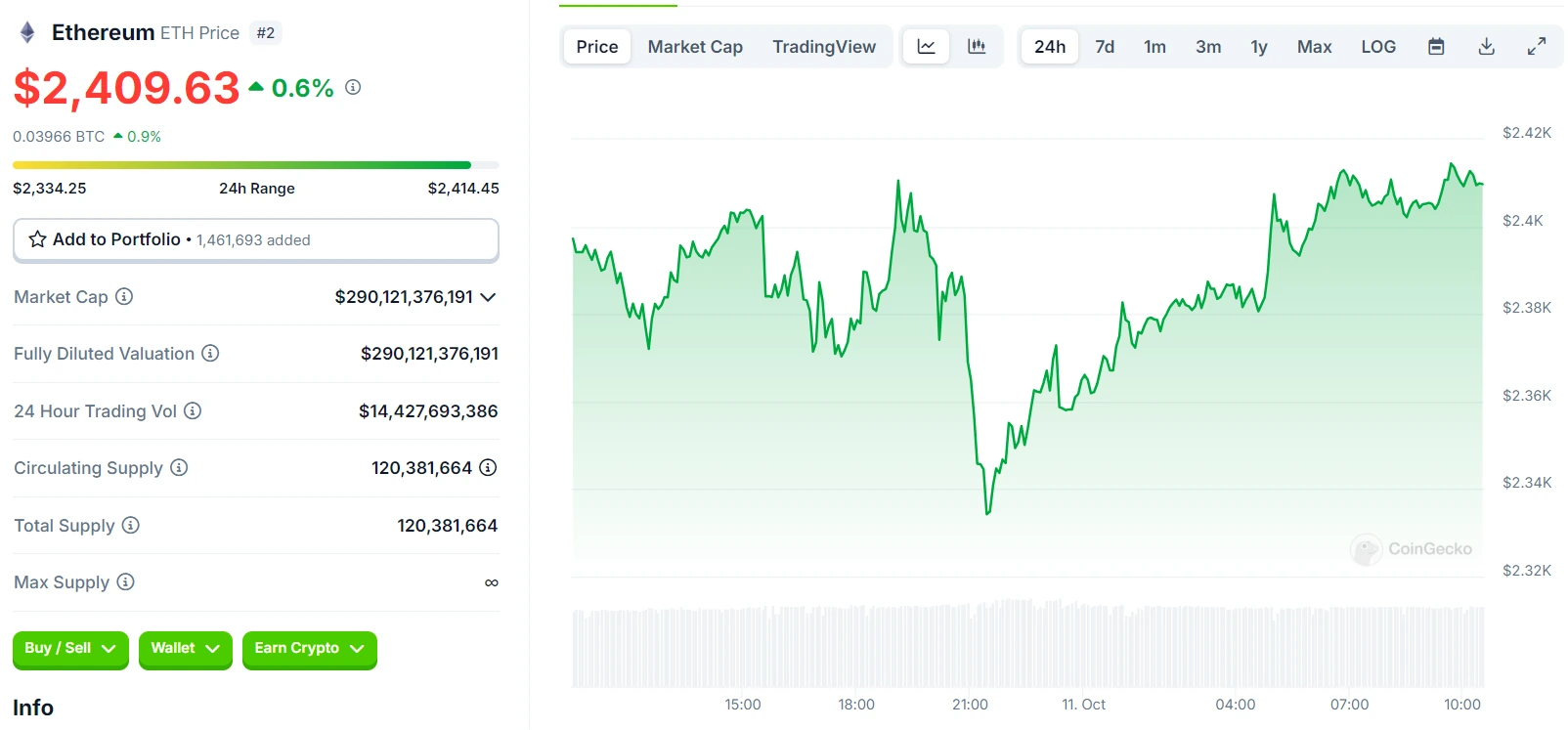Click the $2.4K y-axis label

pos(1522,220)
